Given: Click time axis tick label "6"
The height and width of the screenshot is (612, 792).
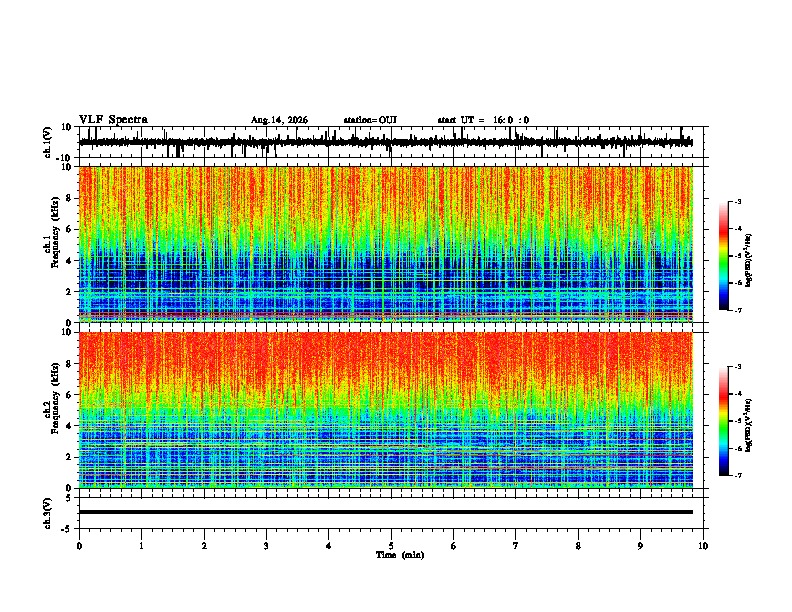Looking at the screenshot, I should [x=454, y=546].
